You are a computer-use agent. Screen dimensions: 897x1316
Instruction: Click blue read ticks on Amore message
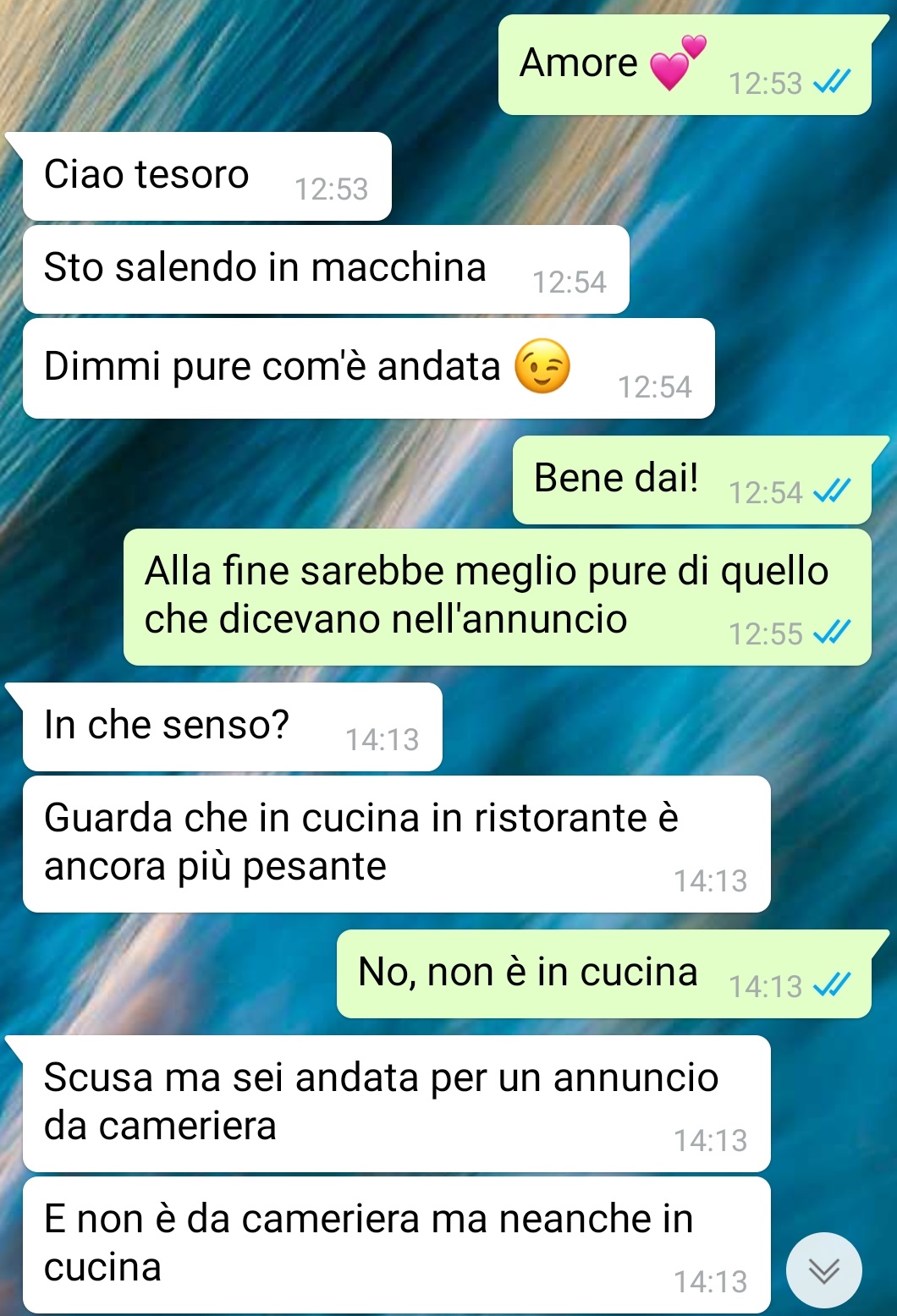(x=831, y=82)
